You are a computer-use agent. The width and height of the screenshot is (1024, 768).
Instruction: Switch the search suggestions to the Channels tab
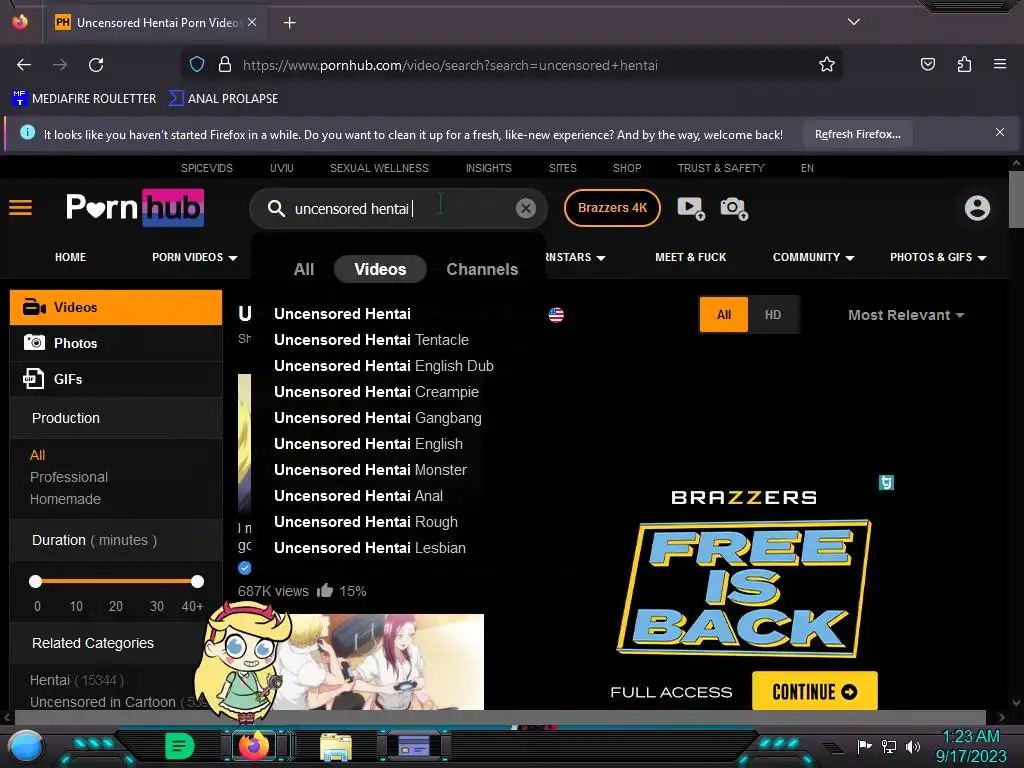tap(482, 269)
